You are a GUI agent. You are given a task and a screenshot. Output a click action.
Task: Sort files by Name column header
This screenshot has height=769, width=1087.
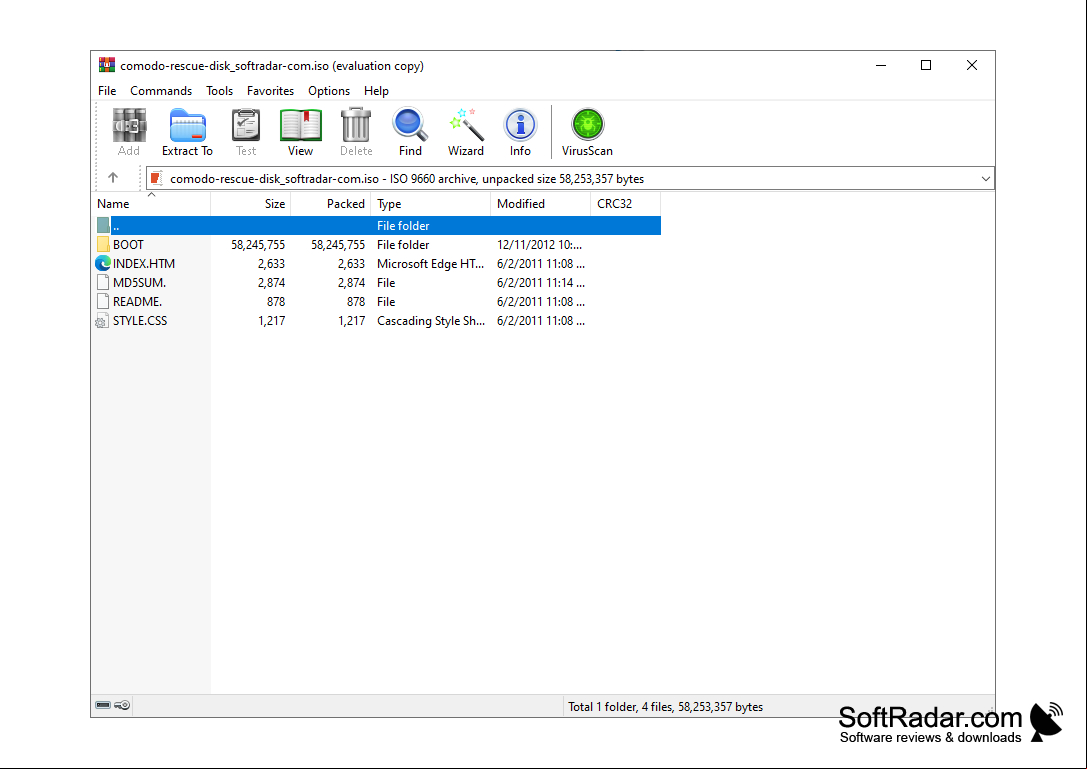coord(151,204)
